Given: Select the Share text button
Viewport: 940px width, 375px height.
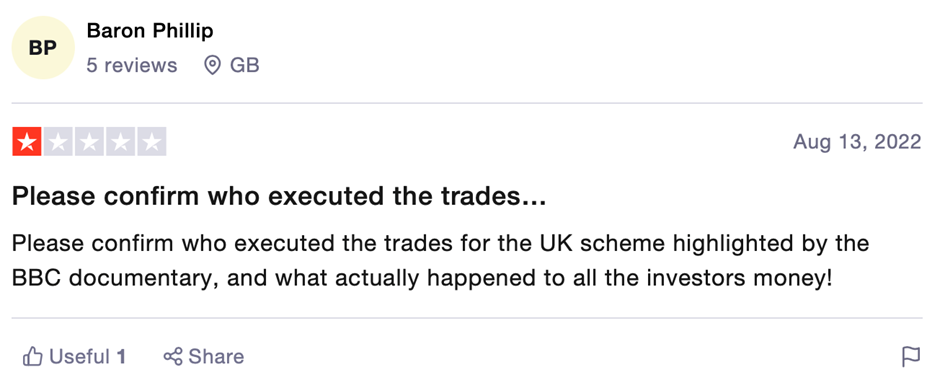Looking at the screenshot, I should point(216,357).
